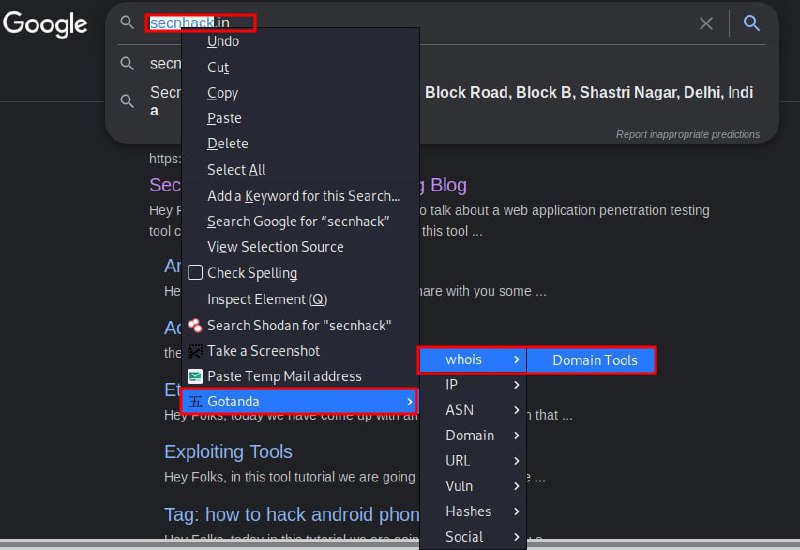The width and height of the screenshot is (800, 550).
Task: Expand the Gotanda submenu arrow
Action: (x=410, y=402)
